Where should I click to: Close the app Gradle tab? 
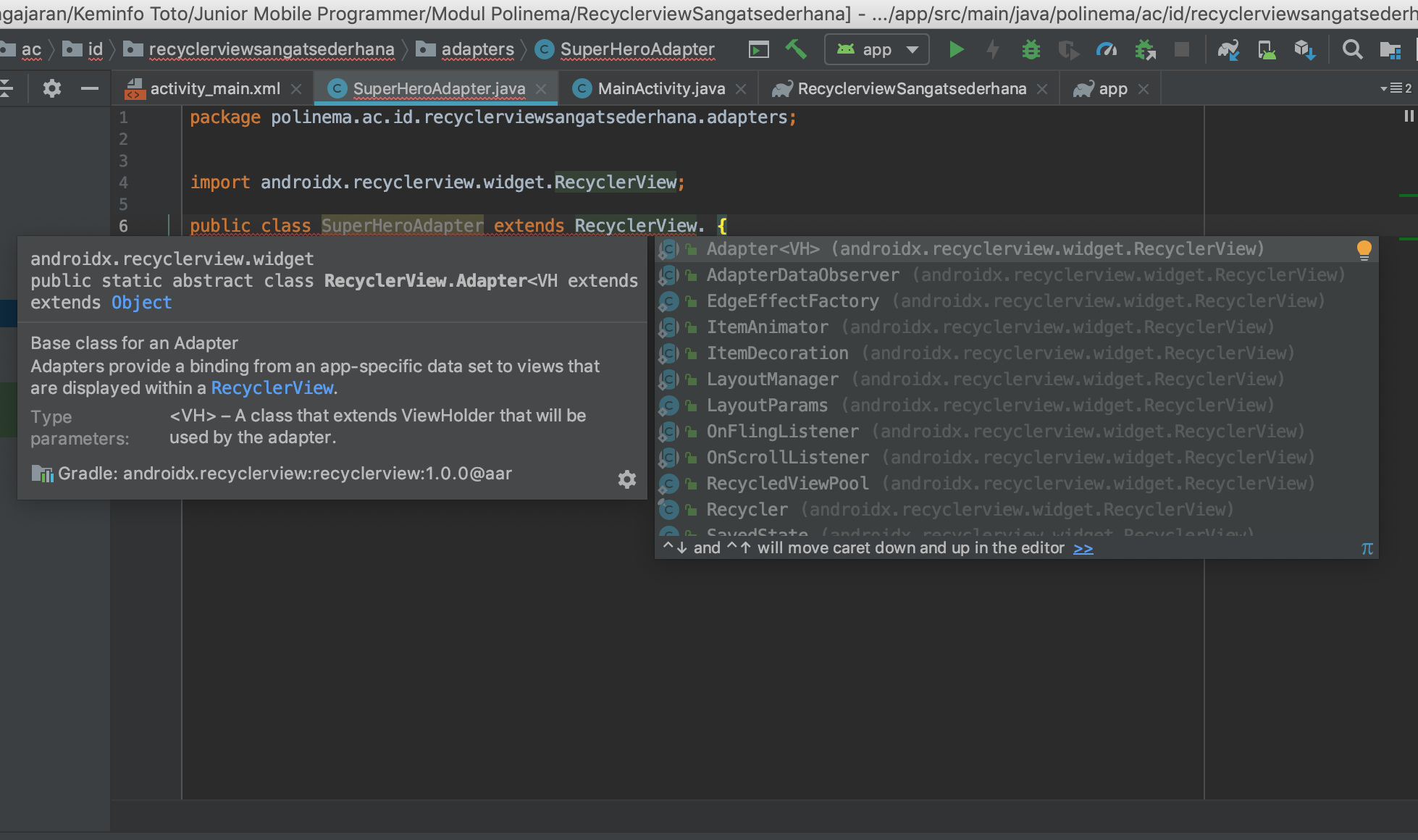click(x=1144, y=88)
